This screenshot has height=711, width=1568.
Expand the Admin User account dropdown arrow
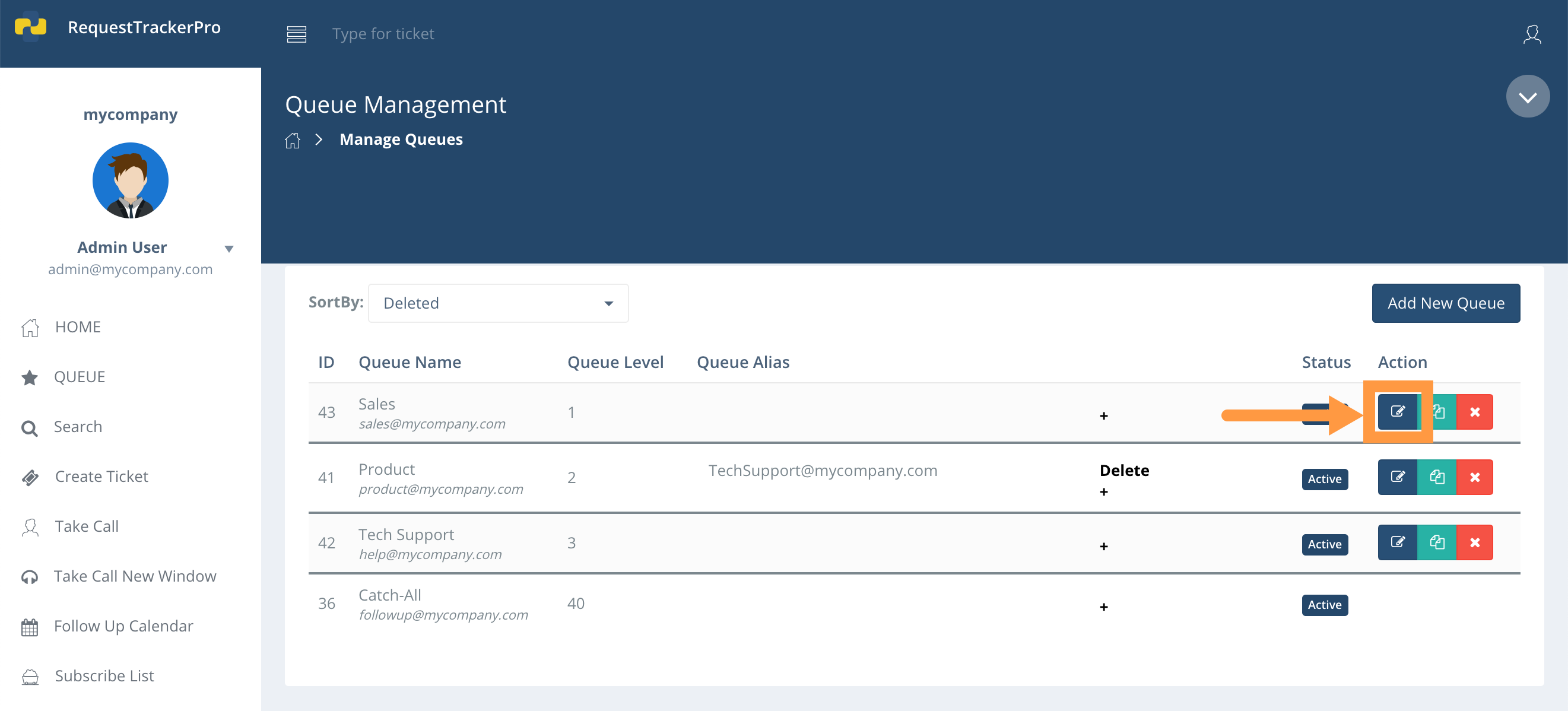tap(229, 248)
